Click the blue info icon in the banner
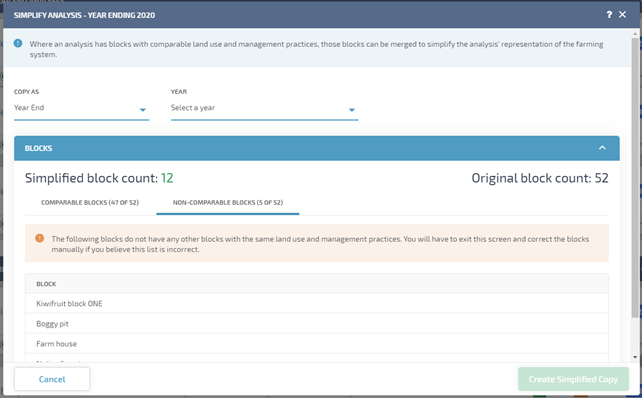 18,43
